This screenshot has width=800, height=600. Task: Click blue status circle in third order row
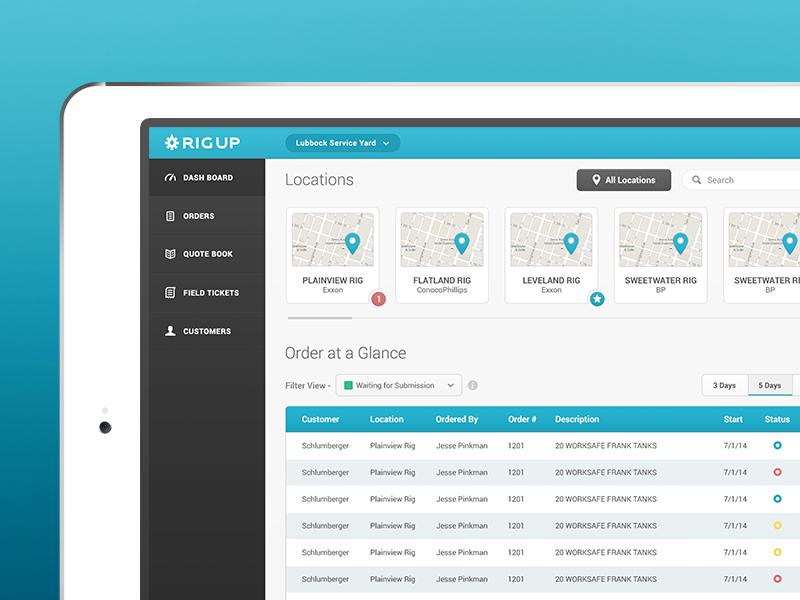tap(777, 498)
